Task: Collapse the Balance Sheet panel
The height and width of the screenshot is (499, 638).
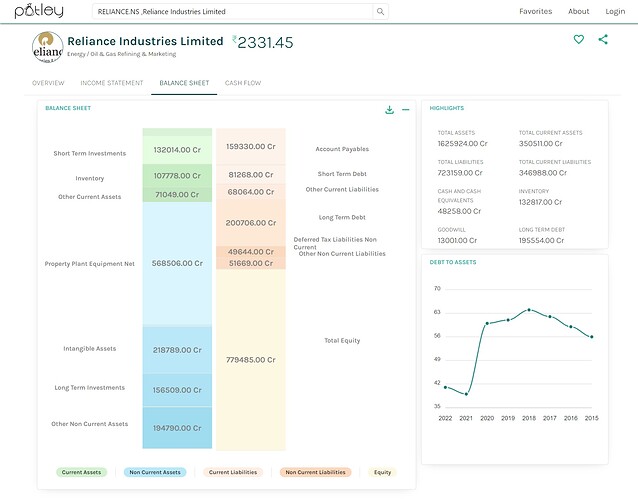Action: [x=406, y=109]
